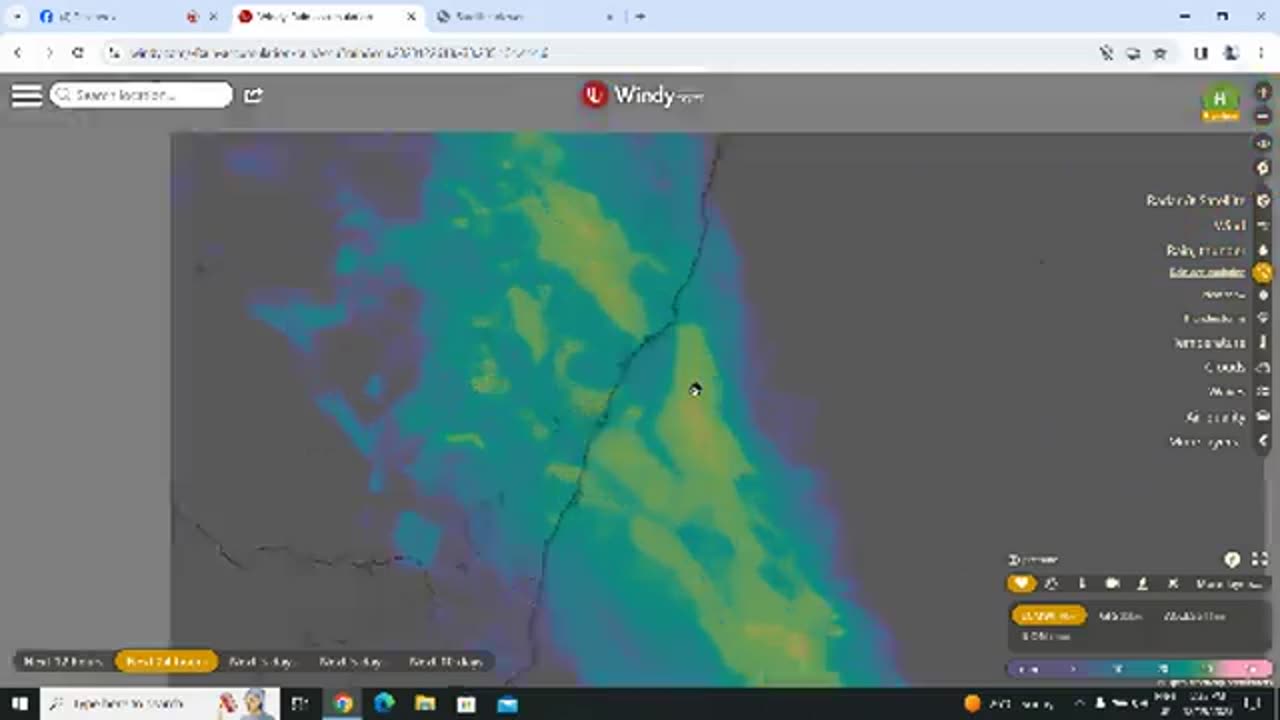Close the Windy browser tab
Screen dimensions: 1280x720
click(x=411, y=17)
